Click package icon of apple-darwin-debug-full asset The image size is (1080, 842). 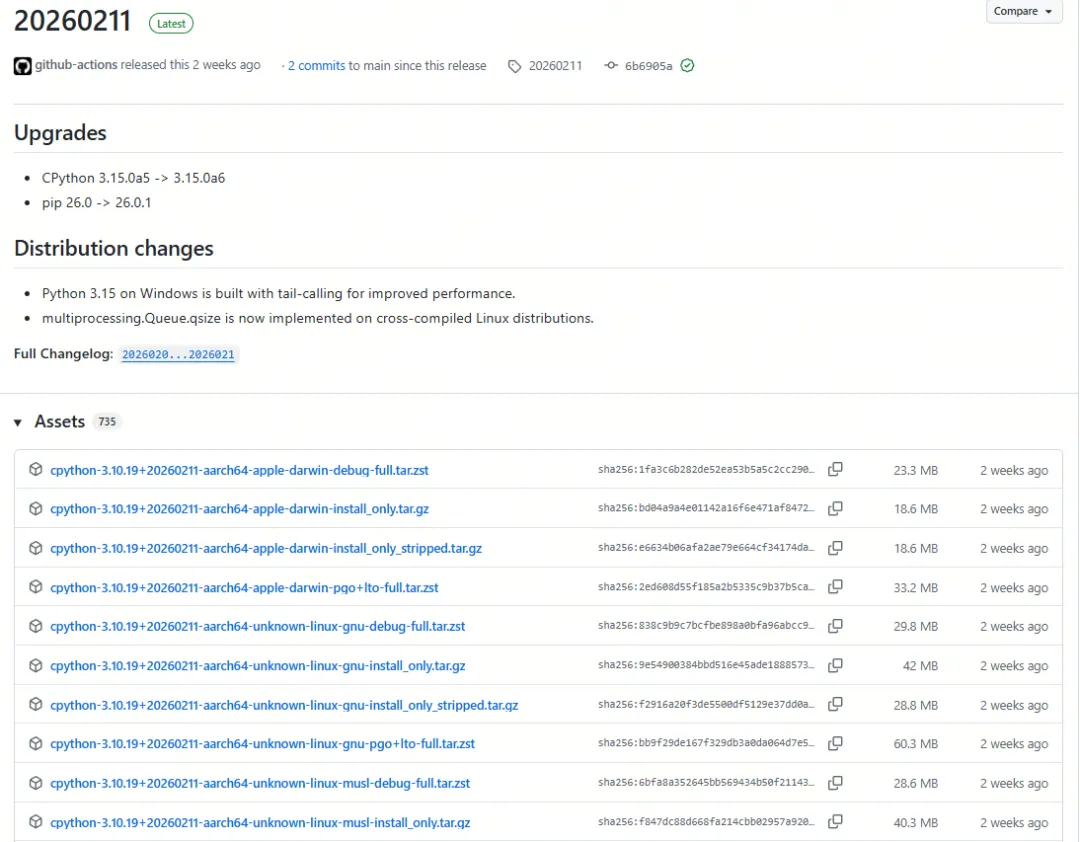point(36,469)
